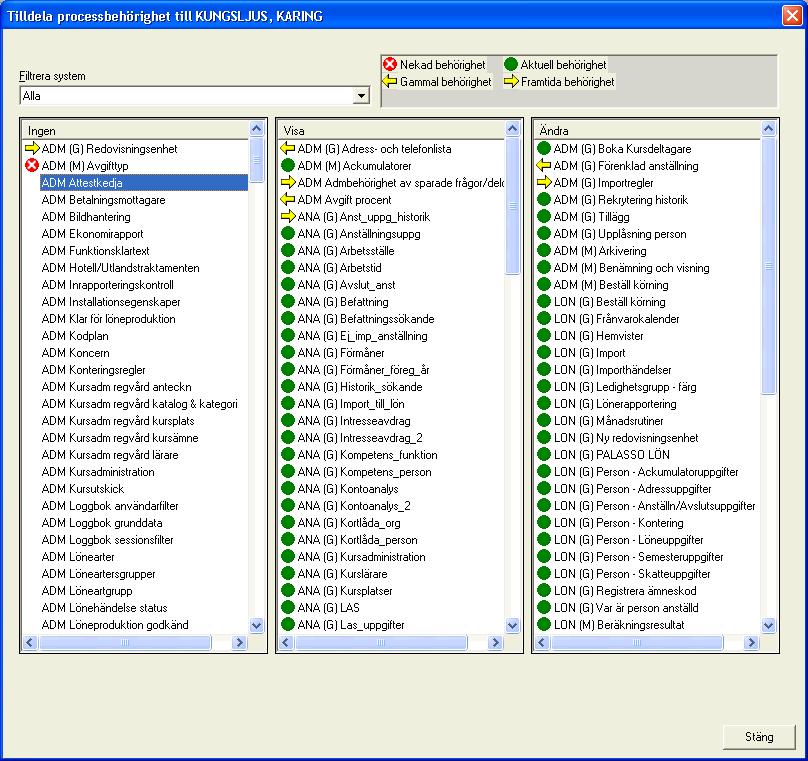The width and height of the screenshot is (808, 761).
Task: Click the red denied icon beside ADM (M) Avgifttyp
Action: point(32,165)
